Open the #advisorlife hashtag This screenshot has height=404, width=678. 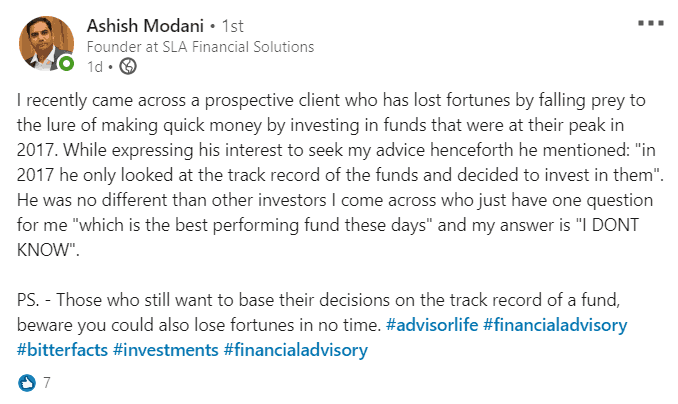coord(432,325)
